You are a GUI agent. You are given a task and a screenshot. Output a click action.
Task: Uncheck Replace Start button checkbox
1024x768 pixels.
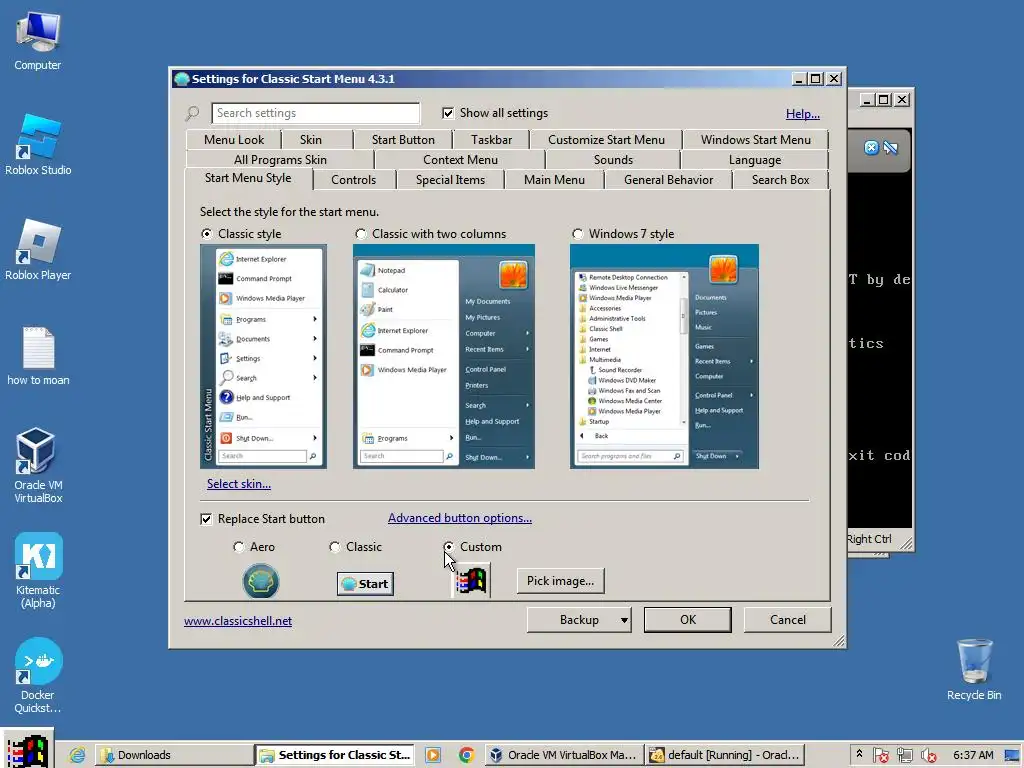(x=206, y=519)
